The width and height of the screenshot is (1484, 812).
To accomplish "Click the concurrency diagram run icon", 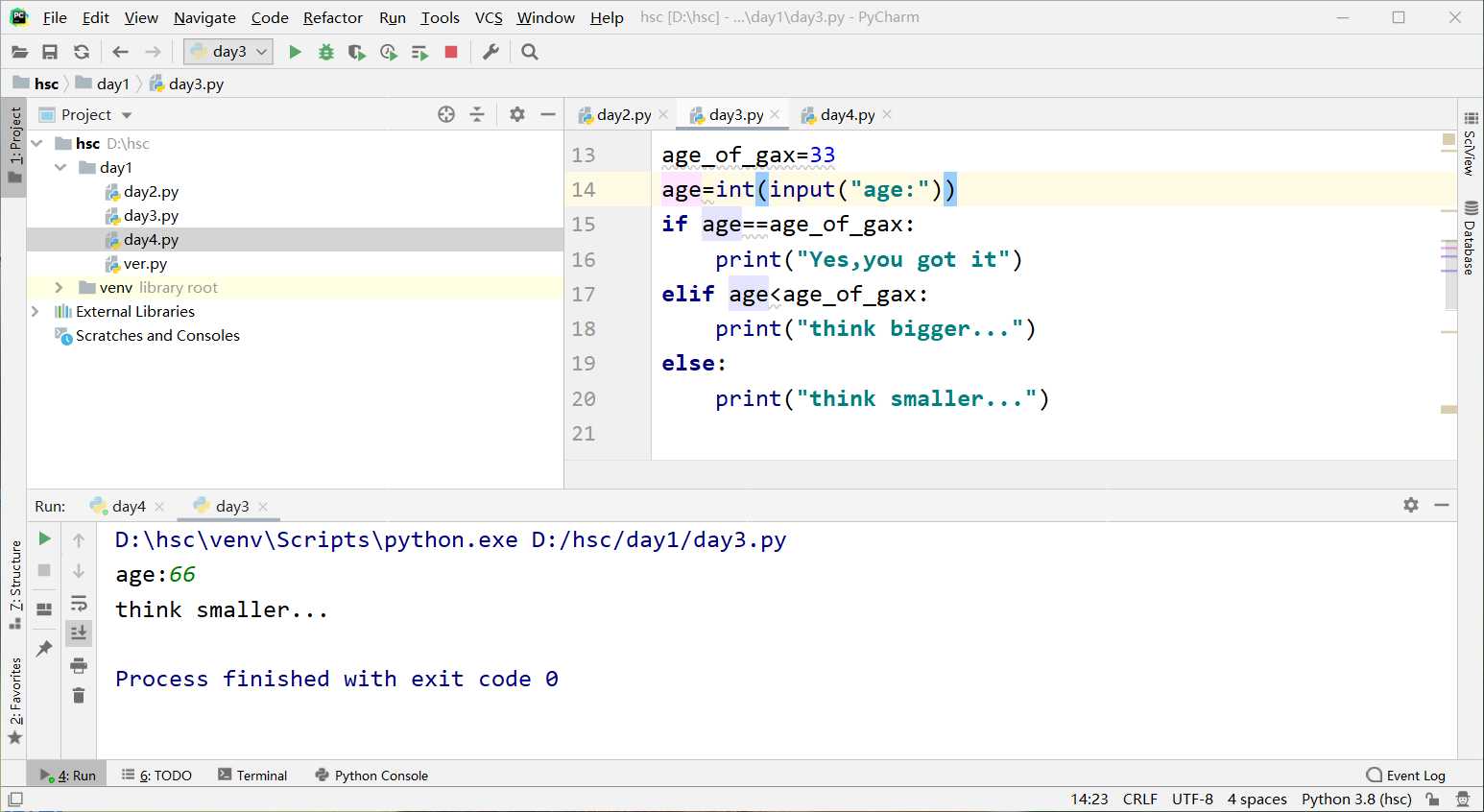I will tap(419, 52).
